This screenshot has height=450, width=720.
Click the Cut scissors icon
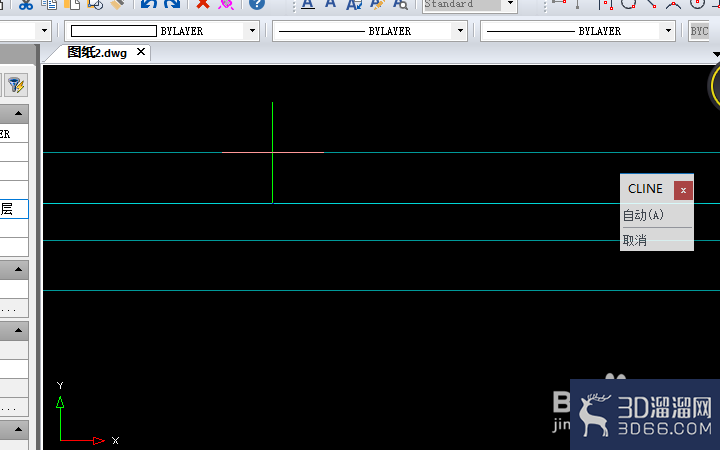[26, 5]
